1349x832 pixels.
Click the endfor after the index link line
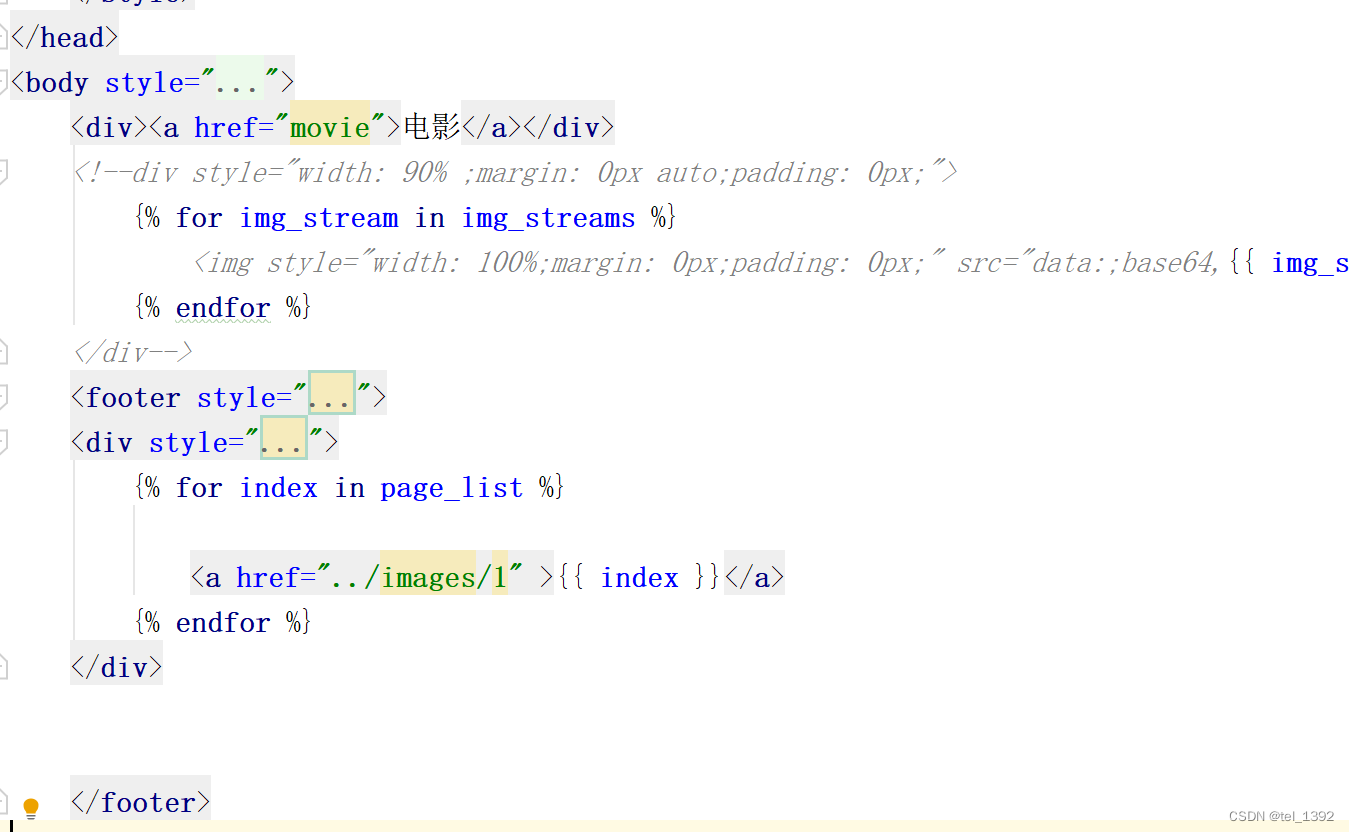[x=223, y=623]
